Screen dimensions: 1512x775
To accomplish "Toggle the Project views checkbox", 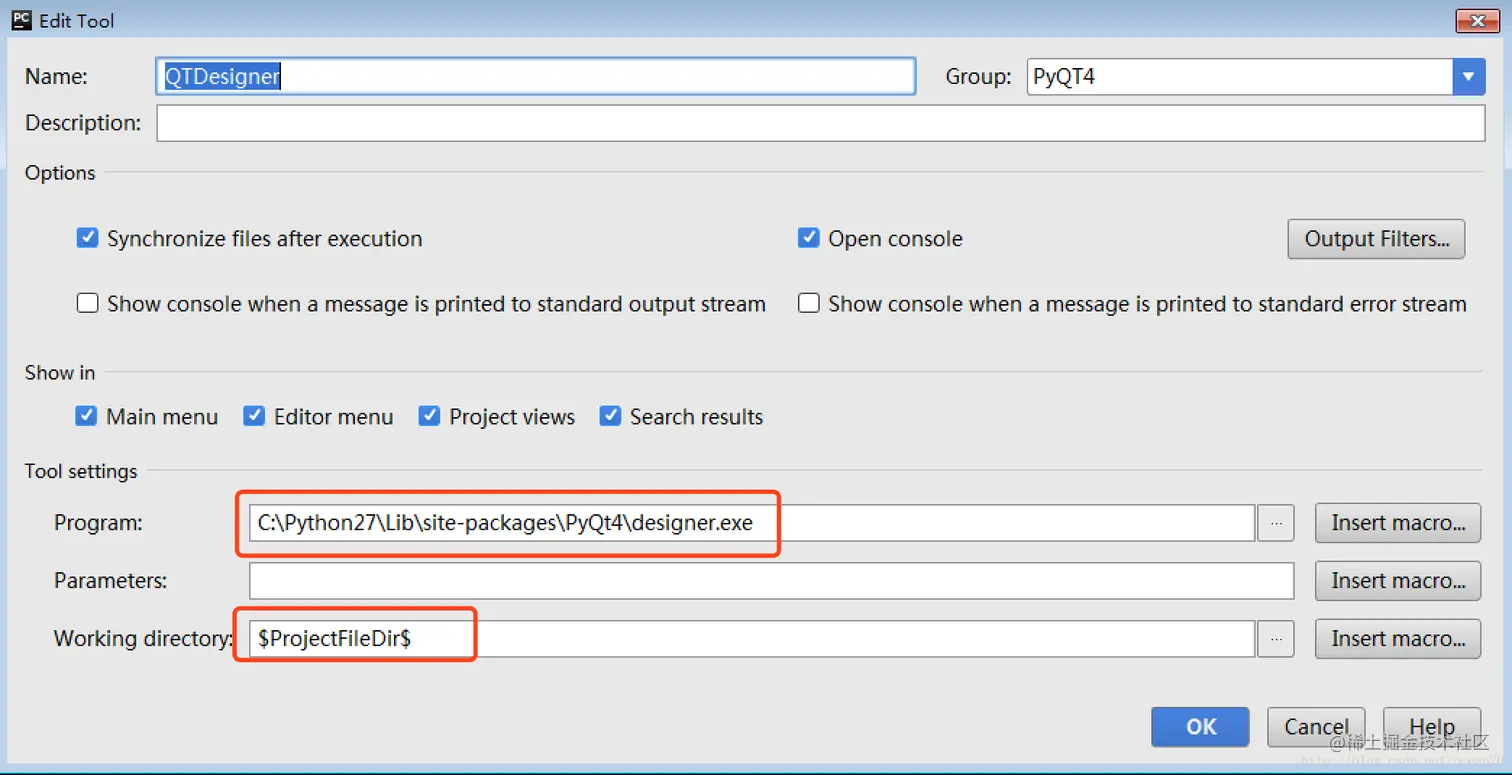I will pyautogui.click(x=430, y=416).
